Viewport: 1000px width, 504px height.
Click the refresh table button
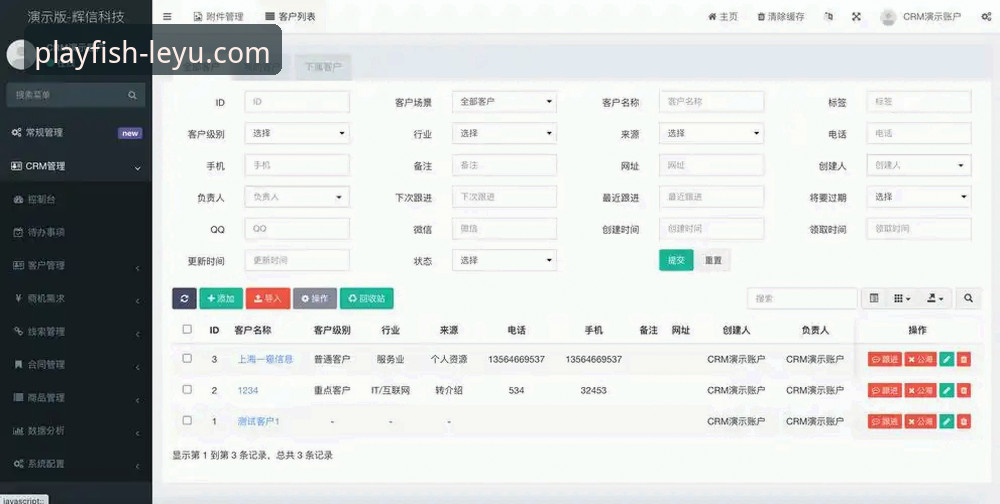tap(184, 298)
